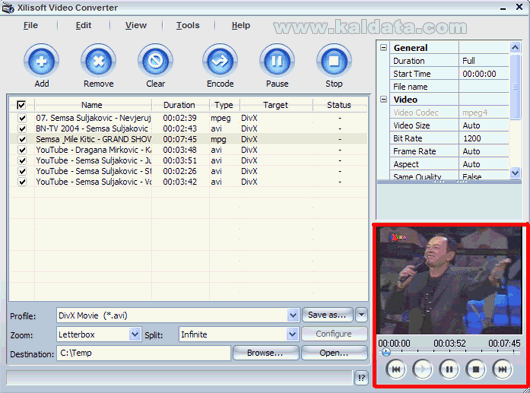Click the properties panel scroll down arrow
Image resolution: width=530 pixels, height=393 pixels.
pyautogui.click(x=515, y=173)
